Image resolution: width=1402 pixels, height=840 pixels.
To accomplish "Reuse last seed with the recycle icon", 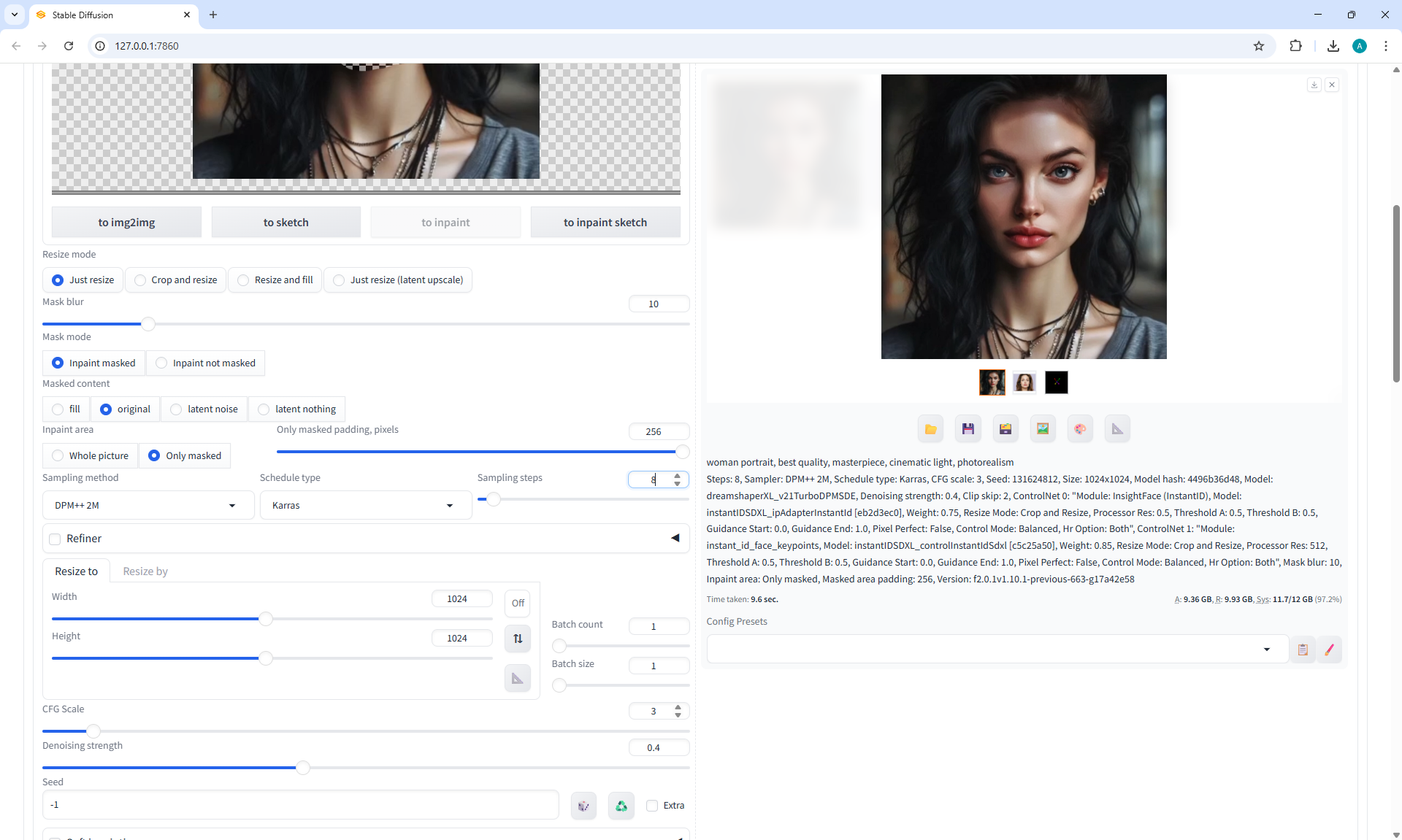I will [621, 806].
